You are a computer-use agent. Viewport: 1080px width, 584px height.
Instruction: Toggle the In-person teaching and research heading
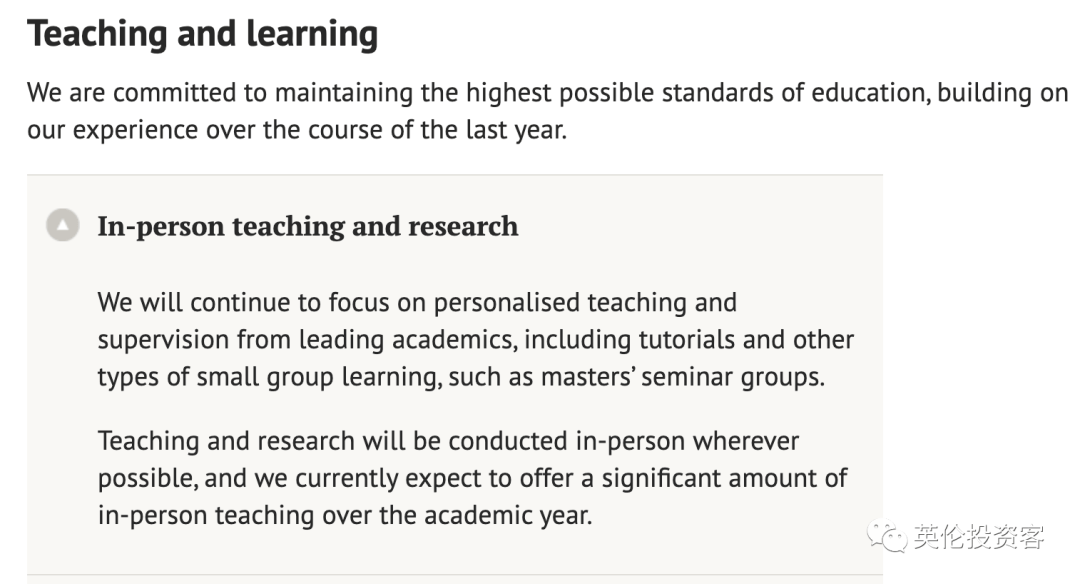(307, 227)
